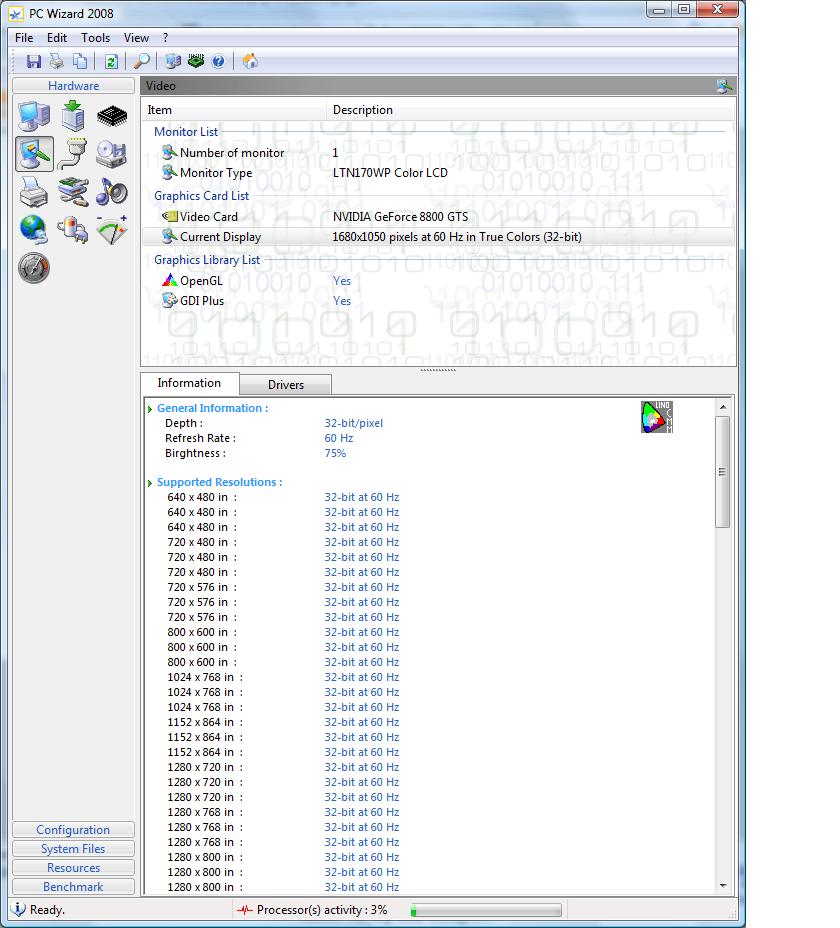Select the Power battery and plug icon
This screenshot has width=840, height=928.
73,230
